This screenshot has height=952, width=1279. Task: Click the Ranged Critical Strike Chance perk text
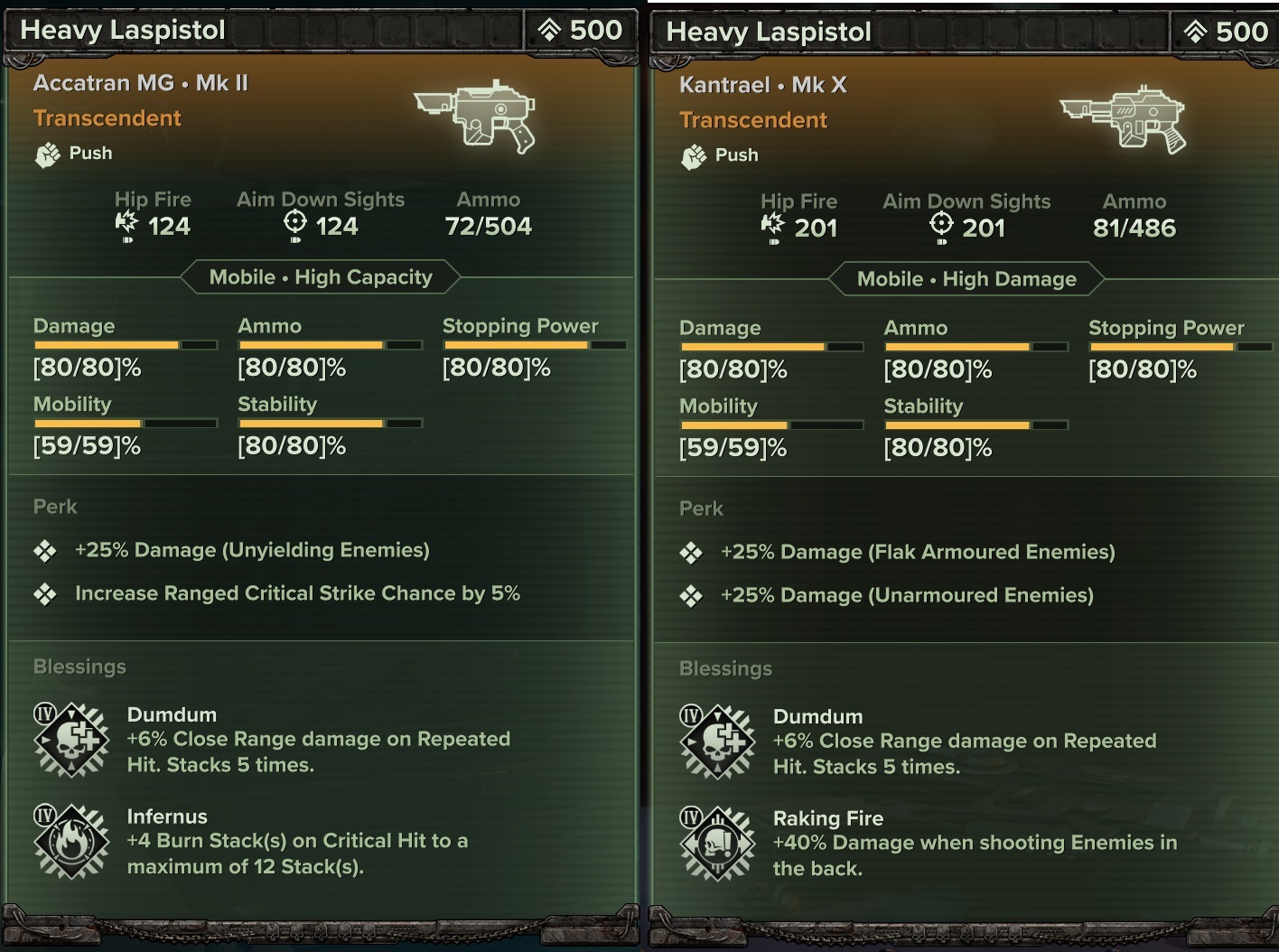pyautogui.click(x=297, y=593)
